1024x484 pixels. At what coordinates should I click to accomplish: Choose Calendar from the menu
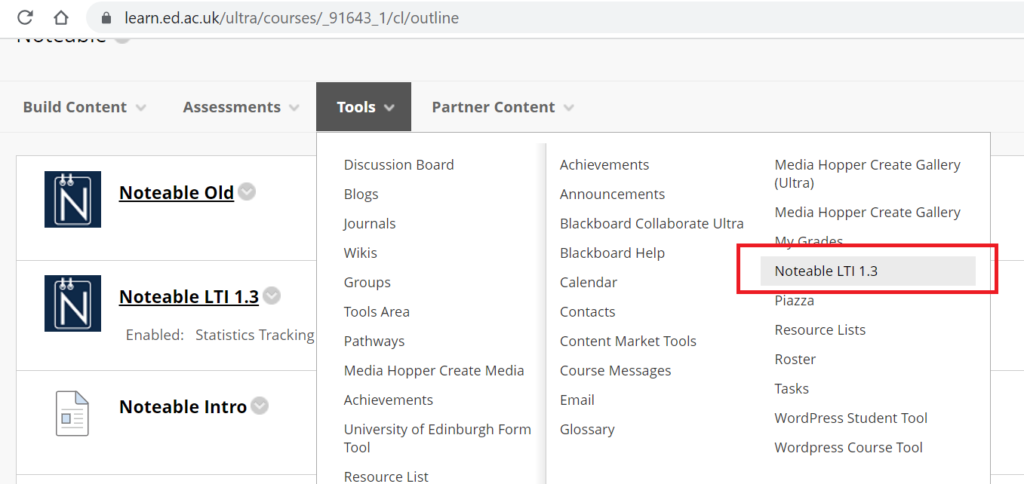pyautogui.click(x=588, y=282)
